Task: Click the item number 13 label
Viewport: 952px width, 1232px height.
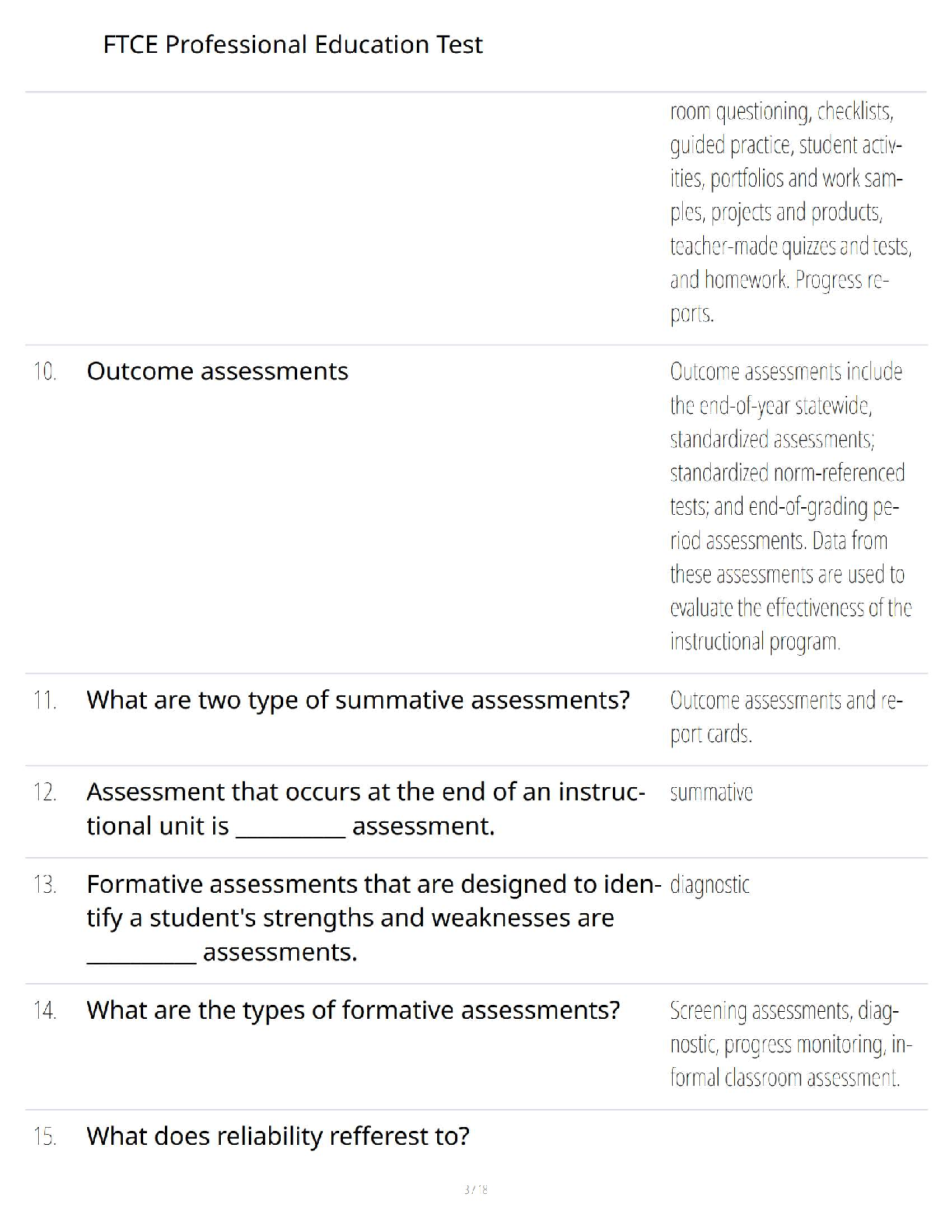Action: point(45,885)
